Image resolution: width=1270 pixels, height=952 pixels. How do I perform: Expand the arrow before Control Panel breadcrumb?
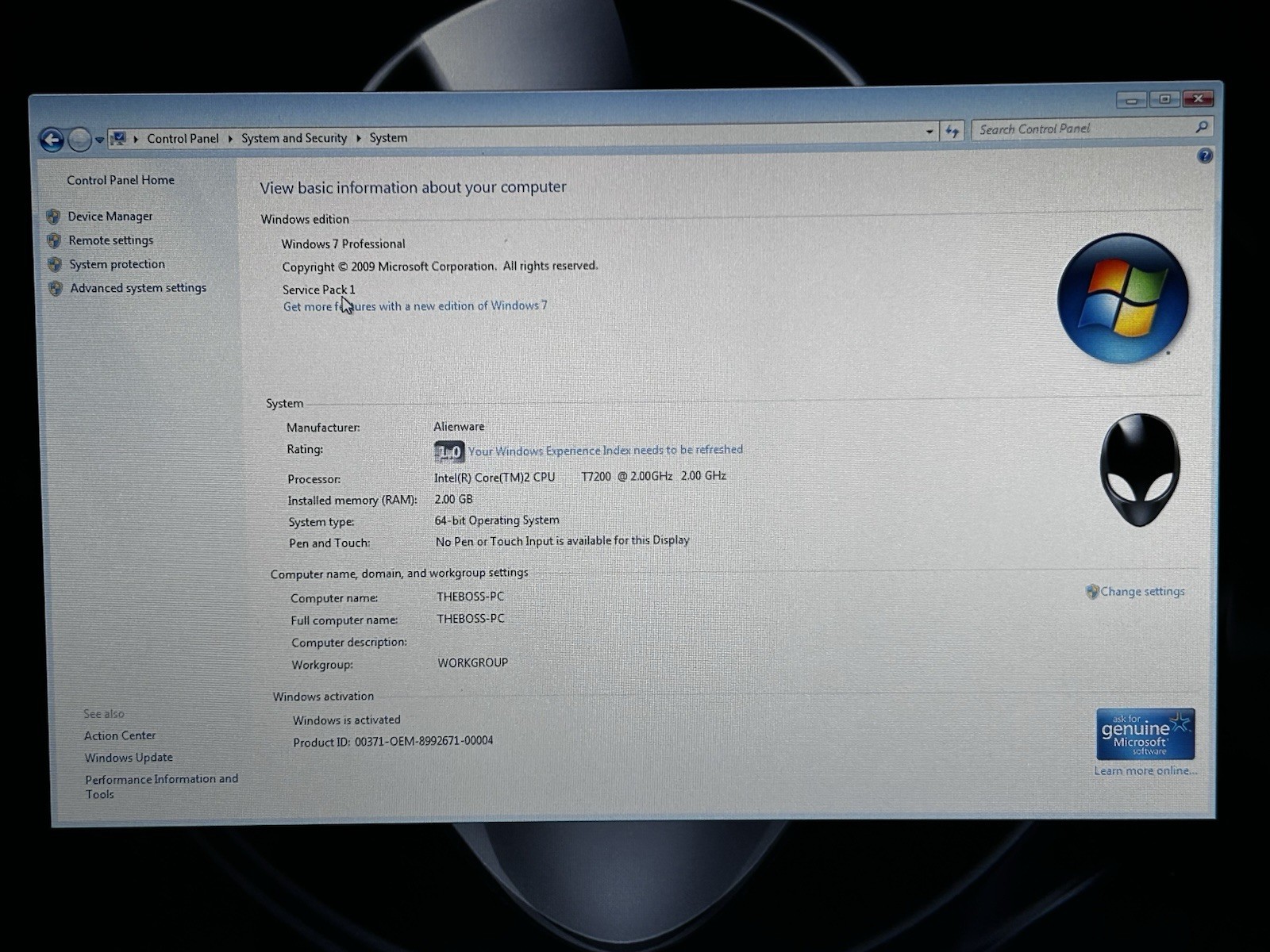coord(136,139)
